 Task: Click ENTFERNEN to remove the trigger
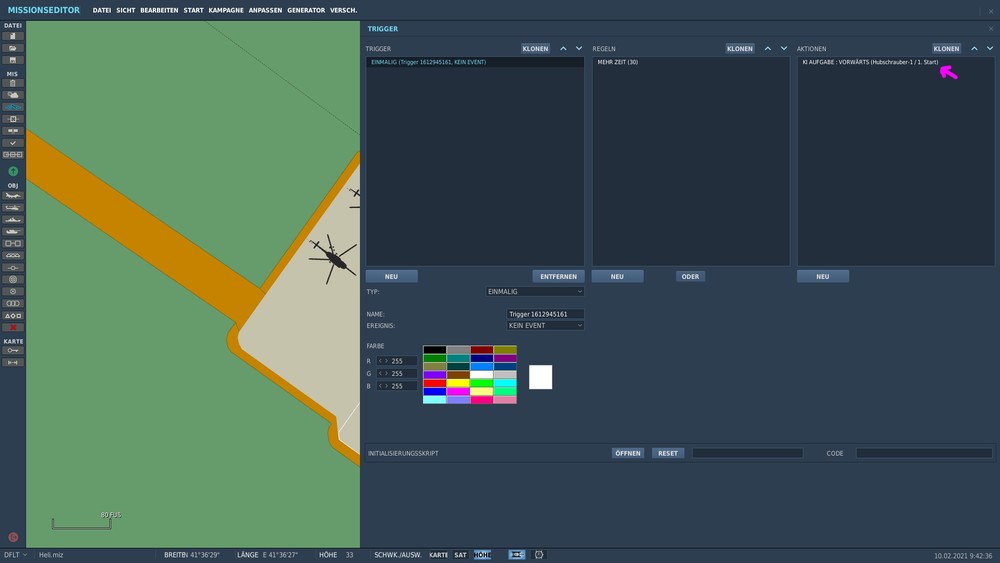point(558,276)
